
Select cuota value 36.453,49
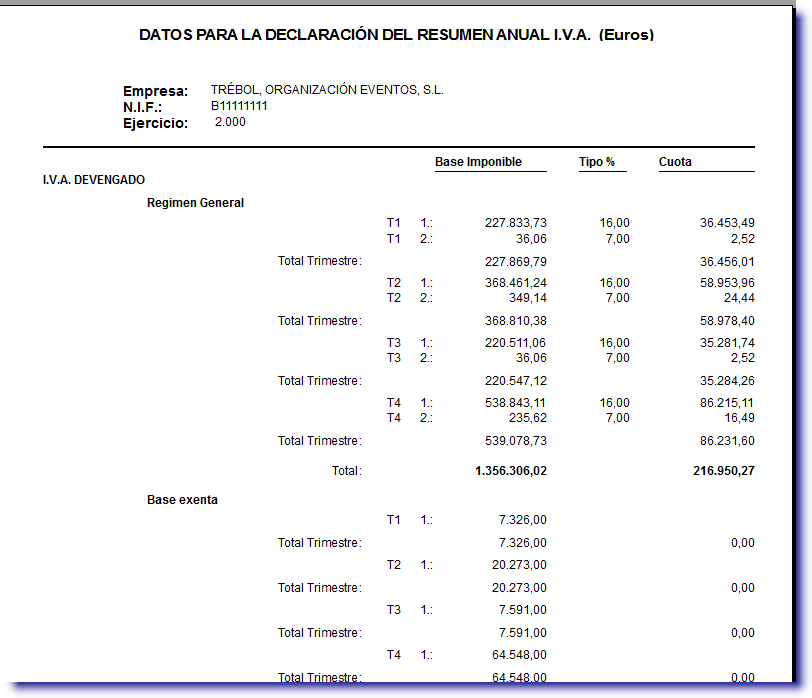click(x=727, y=223)
